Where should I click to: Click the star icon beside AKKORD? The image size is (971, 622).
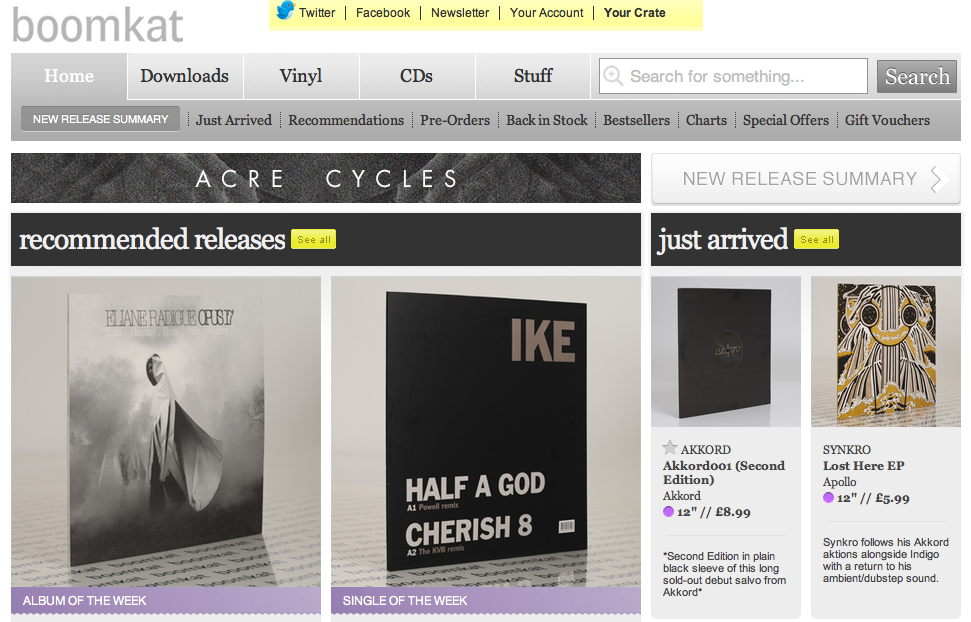click(669, 448)
